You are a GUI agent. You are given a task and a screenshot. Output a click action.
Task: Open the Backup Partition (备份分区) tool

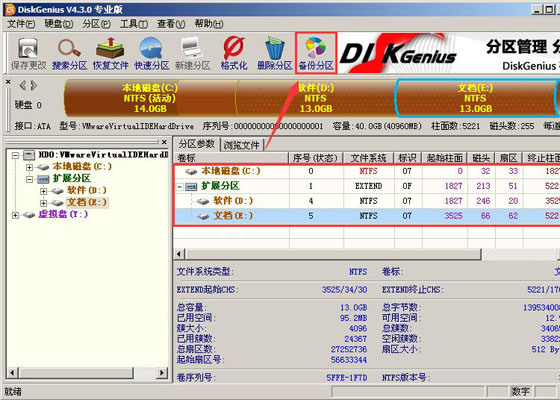click(x=316, y=54)
